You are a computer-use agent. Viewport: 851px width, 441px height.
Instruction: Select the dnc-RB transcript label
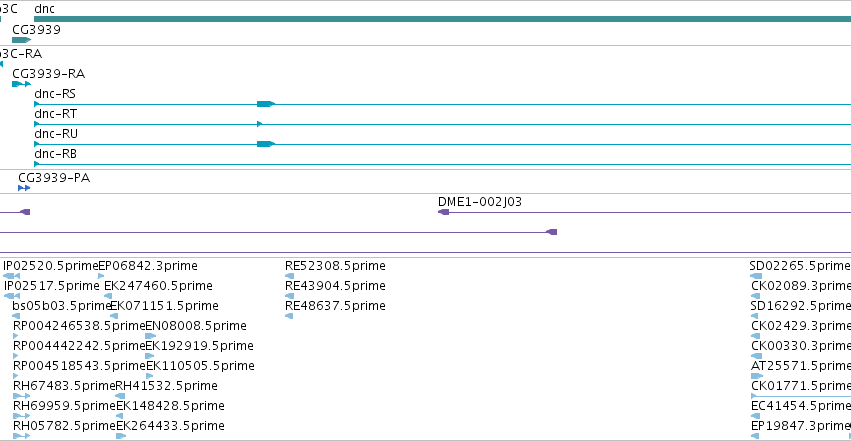[x=55, y=154]
